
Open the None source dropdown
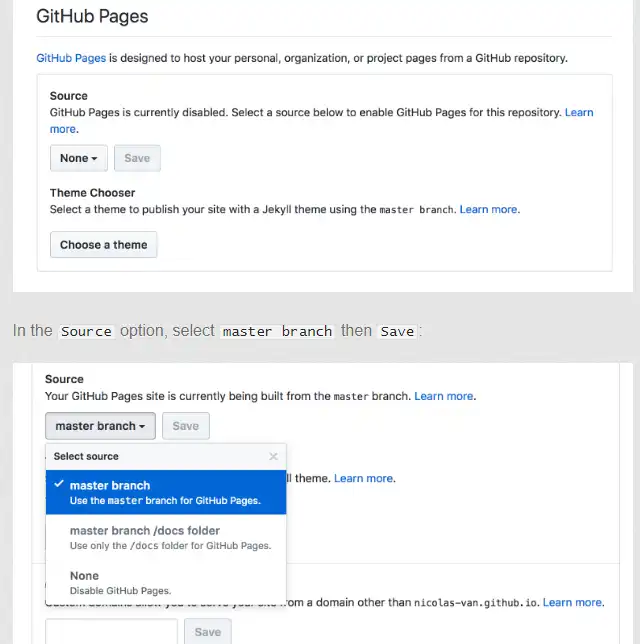click(78, 158)
